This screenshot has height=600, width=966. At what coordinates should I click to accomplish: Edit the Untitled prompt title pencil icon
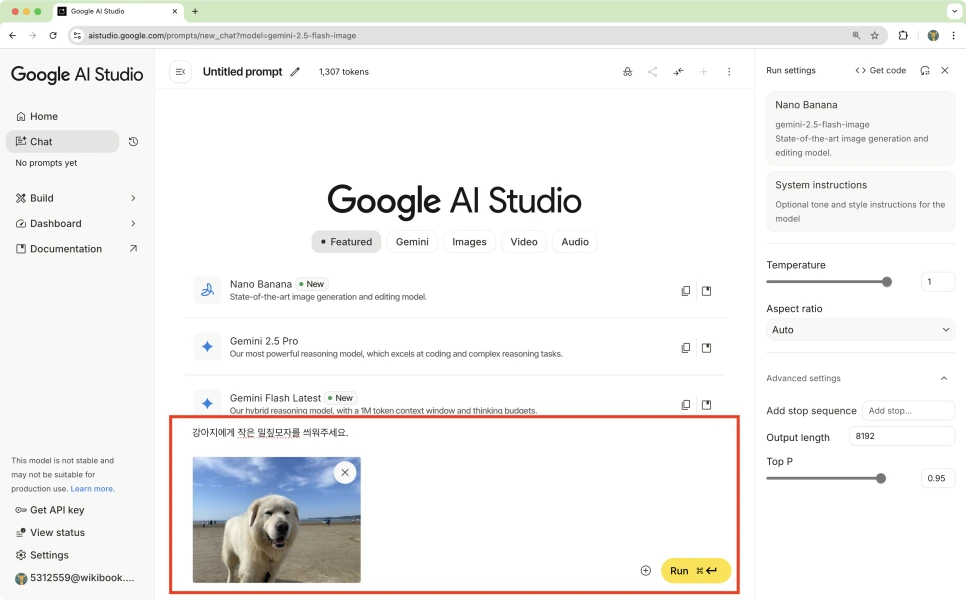click(295, 72)
